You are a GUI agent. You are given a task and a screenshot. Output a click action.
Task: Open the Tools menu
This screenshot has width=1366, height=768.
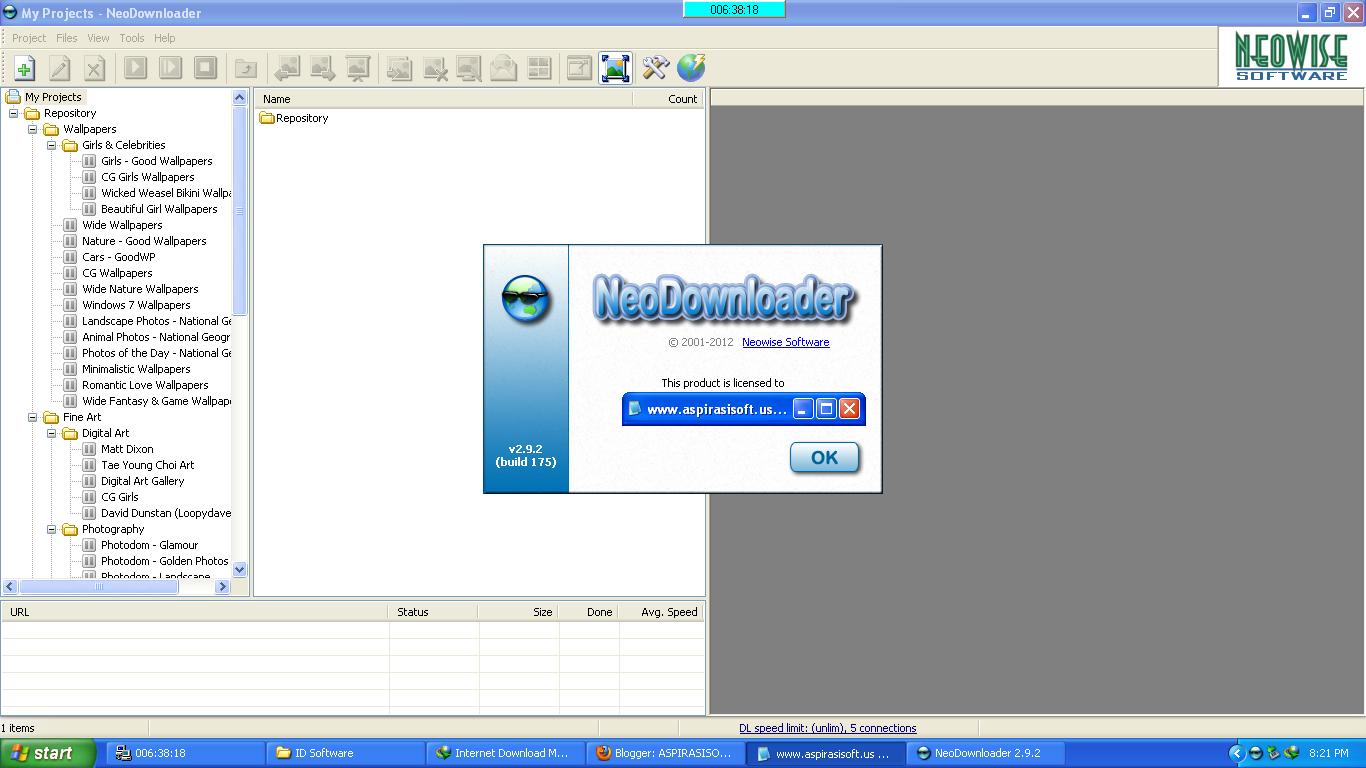[x=132, y=38]
